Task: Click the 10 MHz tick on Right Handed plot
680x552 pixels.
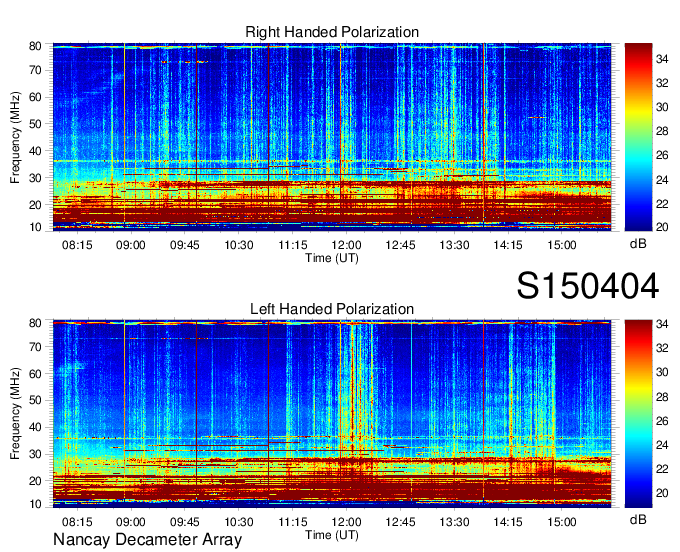Action: coord(35,227)
